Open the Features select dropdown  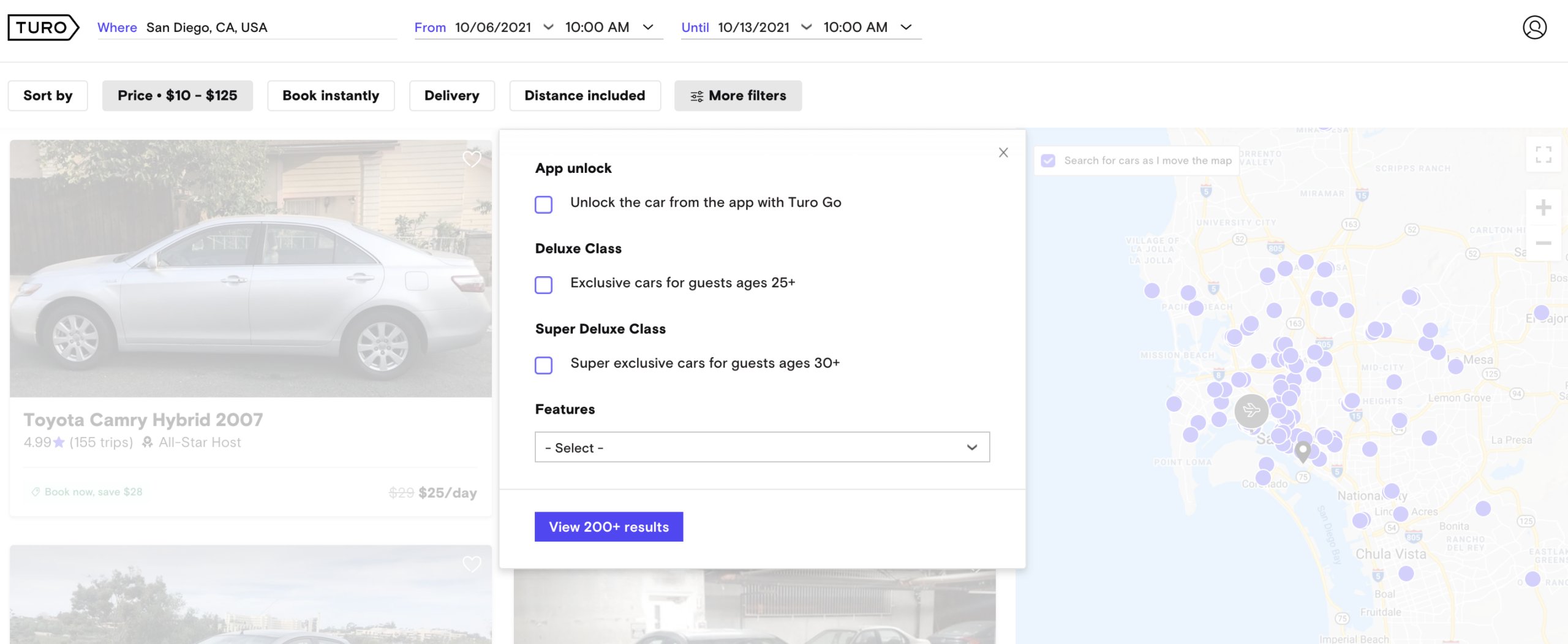point(761,447)
